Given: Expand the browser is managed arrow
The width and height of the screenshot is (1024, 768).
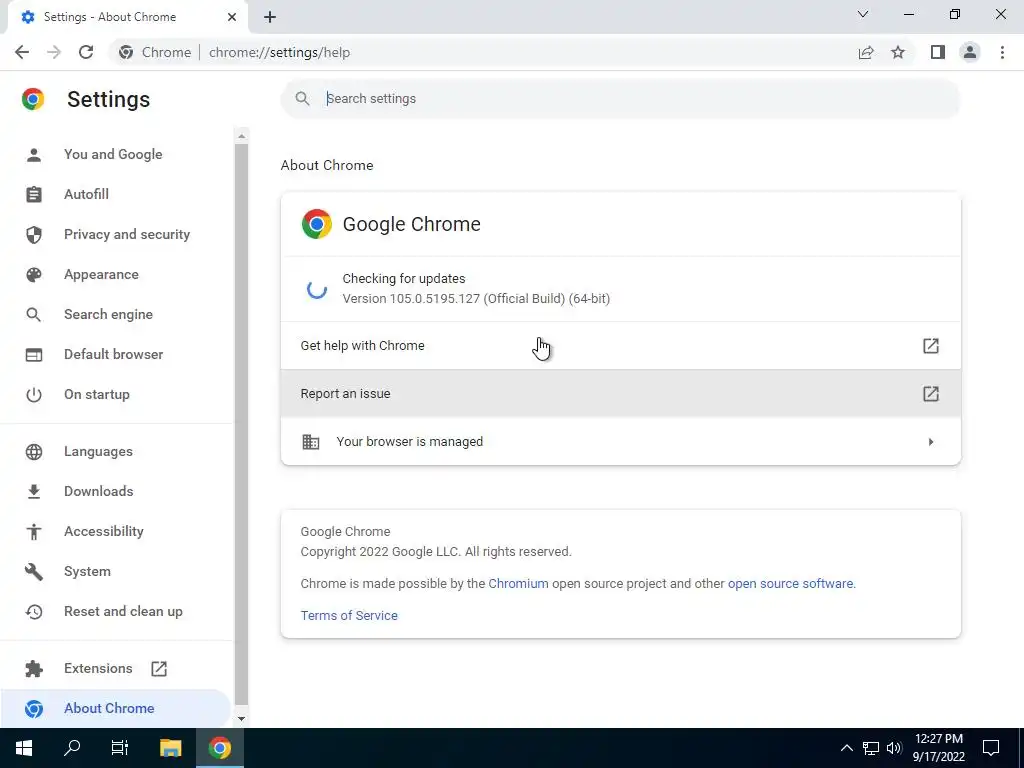Looking at the screenshot, I should tap(931, 442).
